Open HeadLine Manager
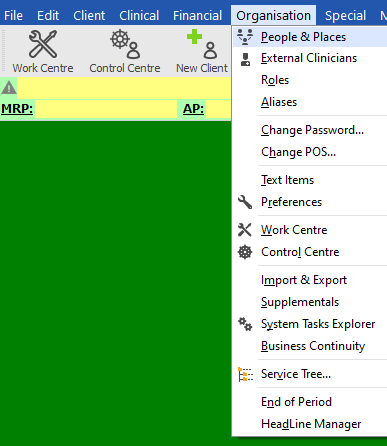This screenshot has height=446, width=387. (310, 424)
